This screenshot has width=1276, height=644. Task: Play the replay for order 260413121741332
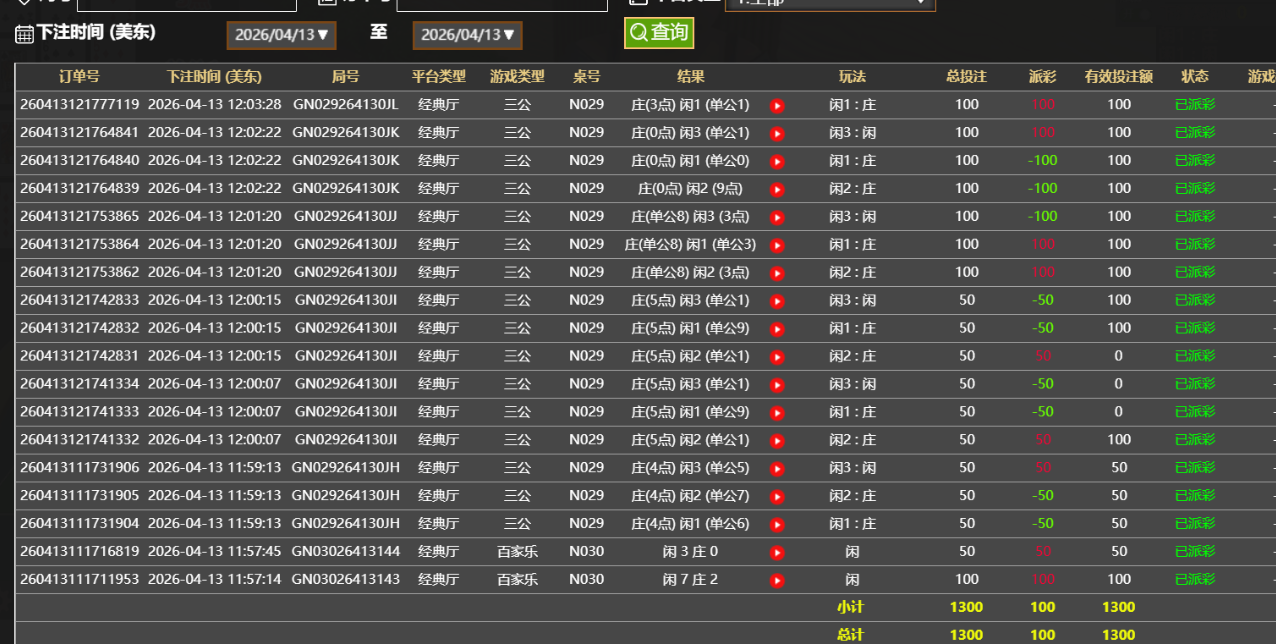777,441
